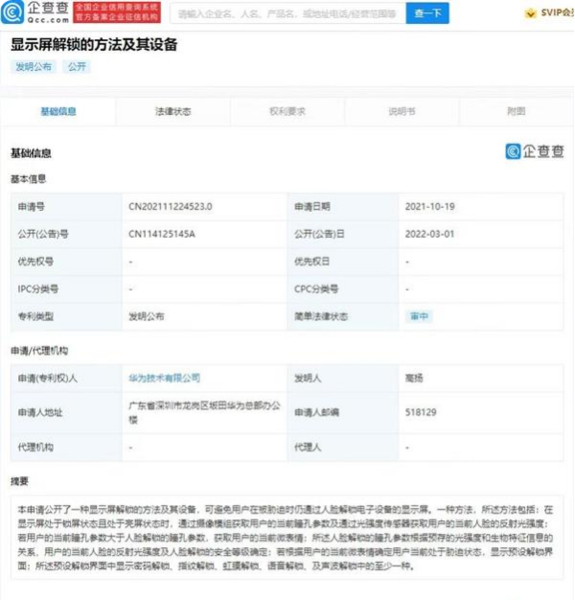Image resolution: width=575 pixels, height=600 pixels.
Task: Click the SVIP crown icon
Action: coord(530,14)
